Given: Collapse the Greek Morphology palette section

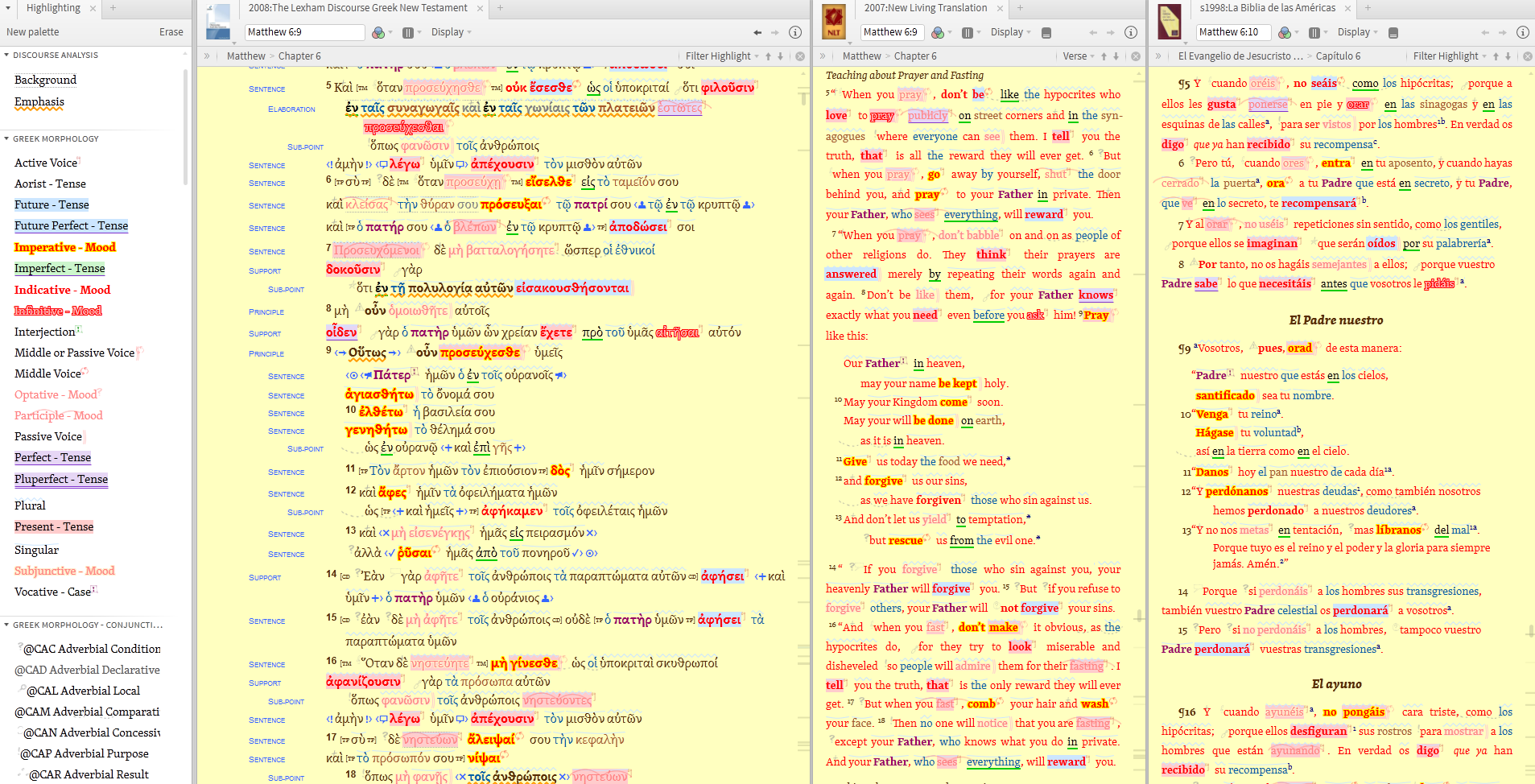Looking at the screenshot, I should [x=6, y=138].
